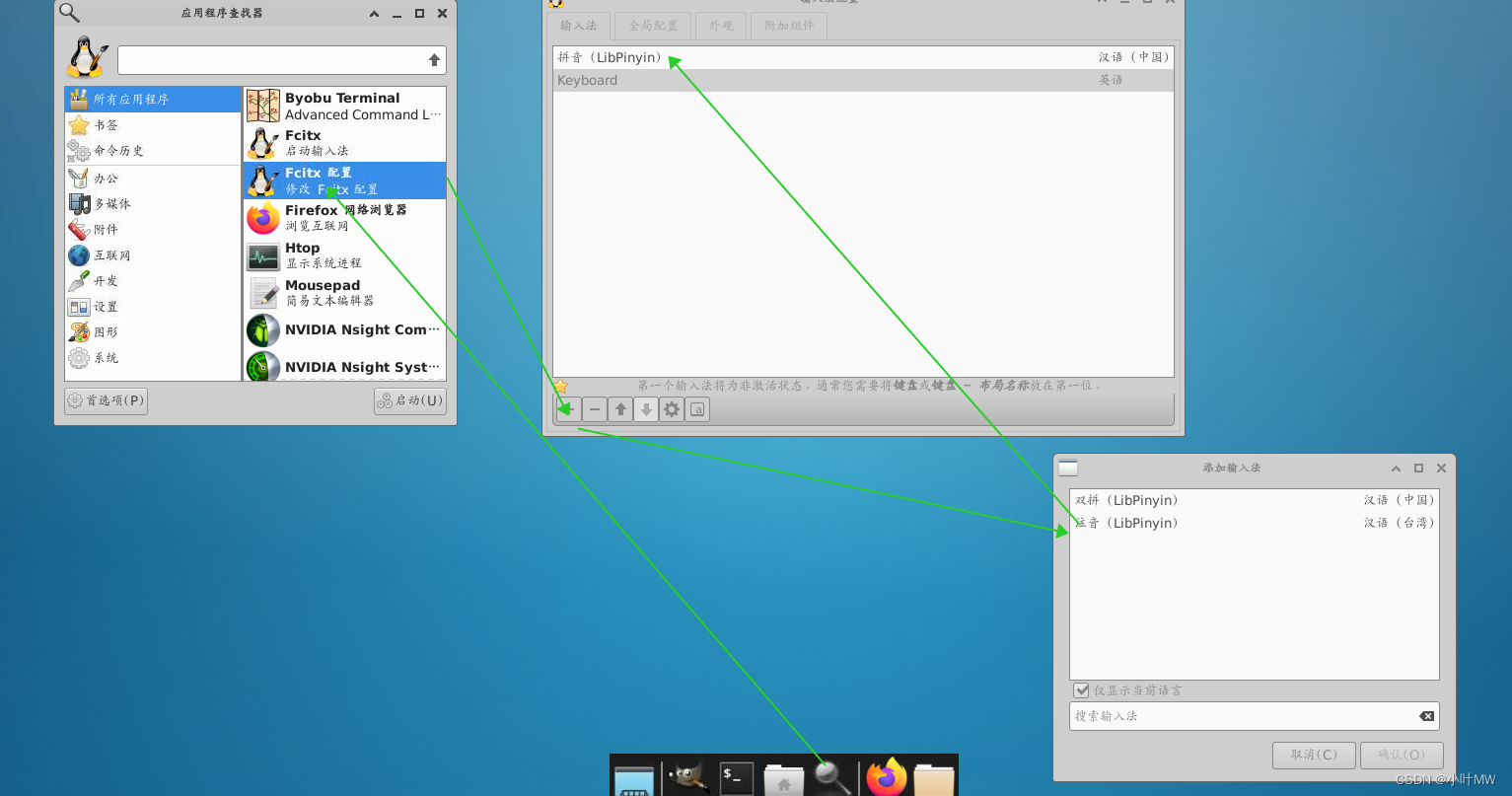1512x796 pixels.
Task: Select 系统 category
Action: coord(153,358)
